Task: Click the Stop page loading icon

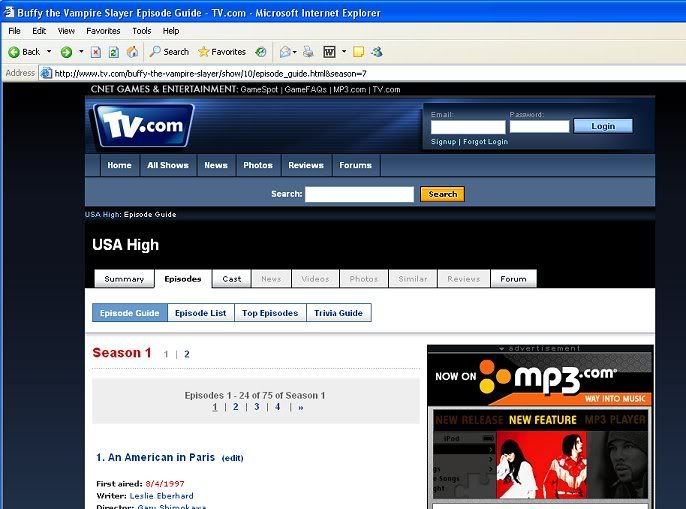Action: (x=96, y=52)
